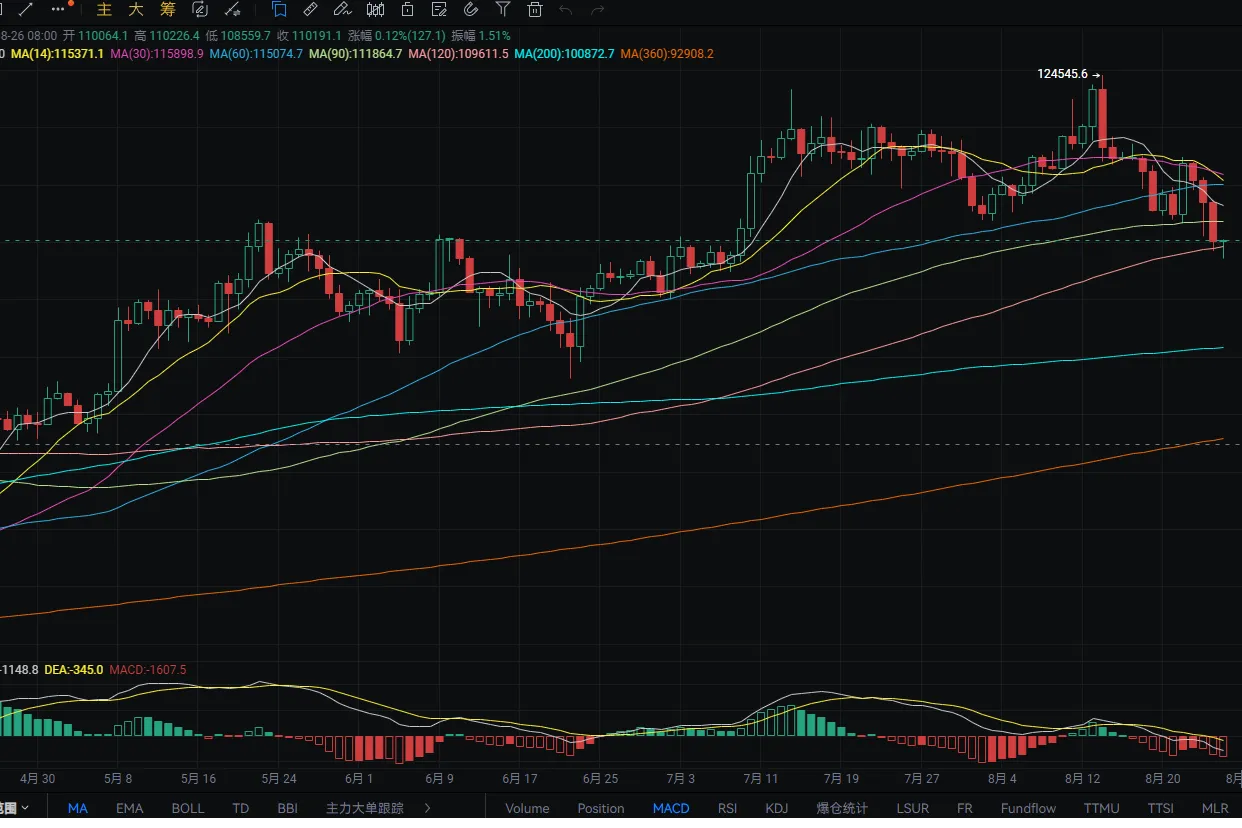1242x828 pixels.
Task: Click the refresh-edit icon in toolbar
Action: point(200,10)
